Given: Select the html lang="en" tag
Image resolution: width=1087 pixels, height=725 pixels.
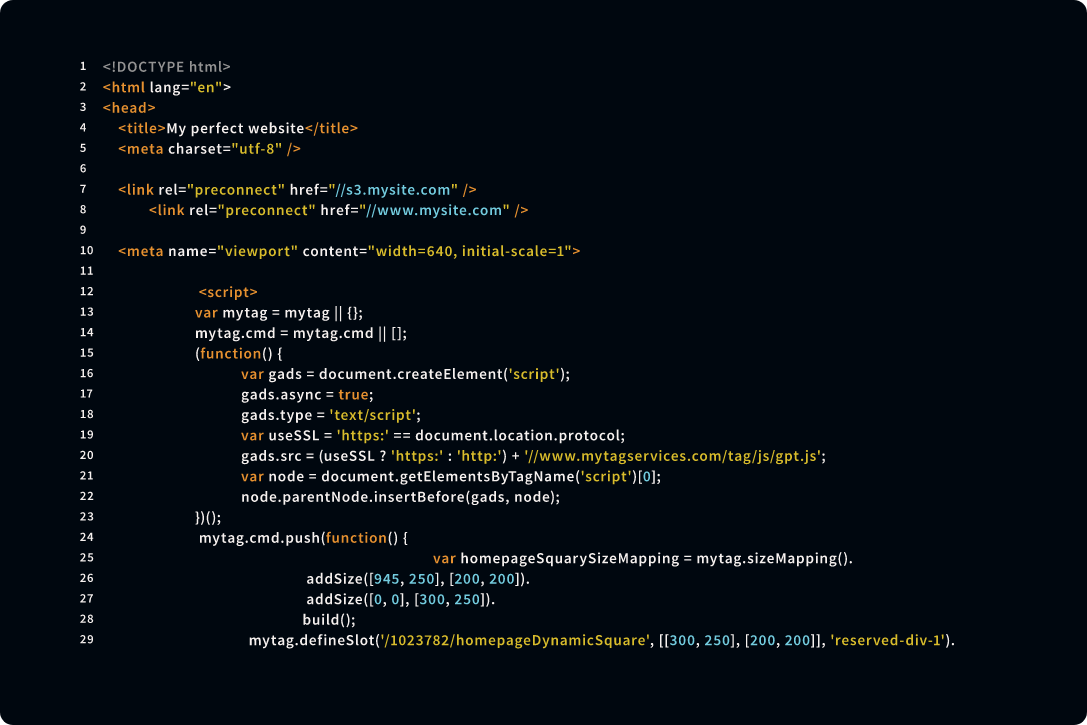Looking at the screenshot, I should 166,87.
